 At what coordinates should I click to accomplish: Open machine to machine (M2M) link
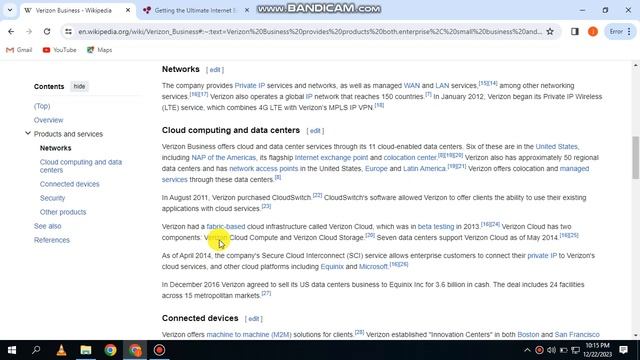click(249, 334)
